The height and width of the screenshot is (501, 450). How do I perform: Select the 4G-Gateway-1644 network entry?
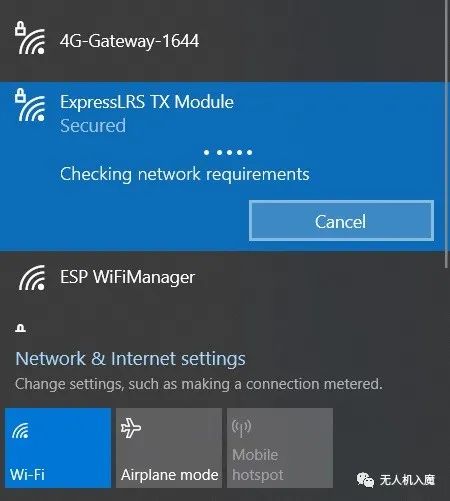tap(222, 41)
